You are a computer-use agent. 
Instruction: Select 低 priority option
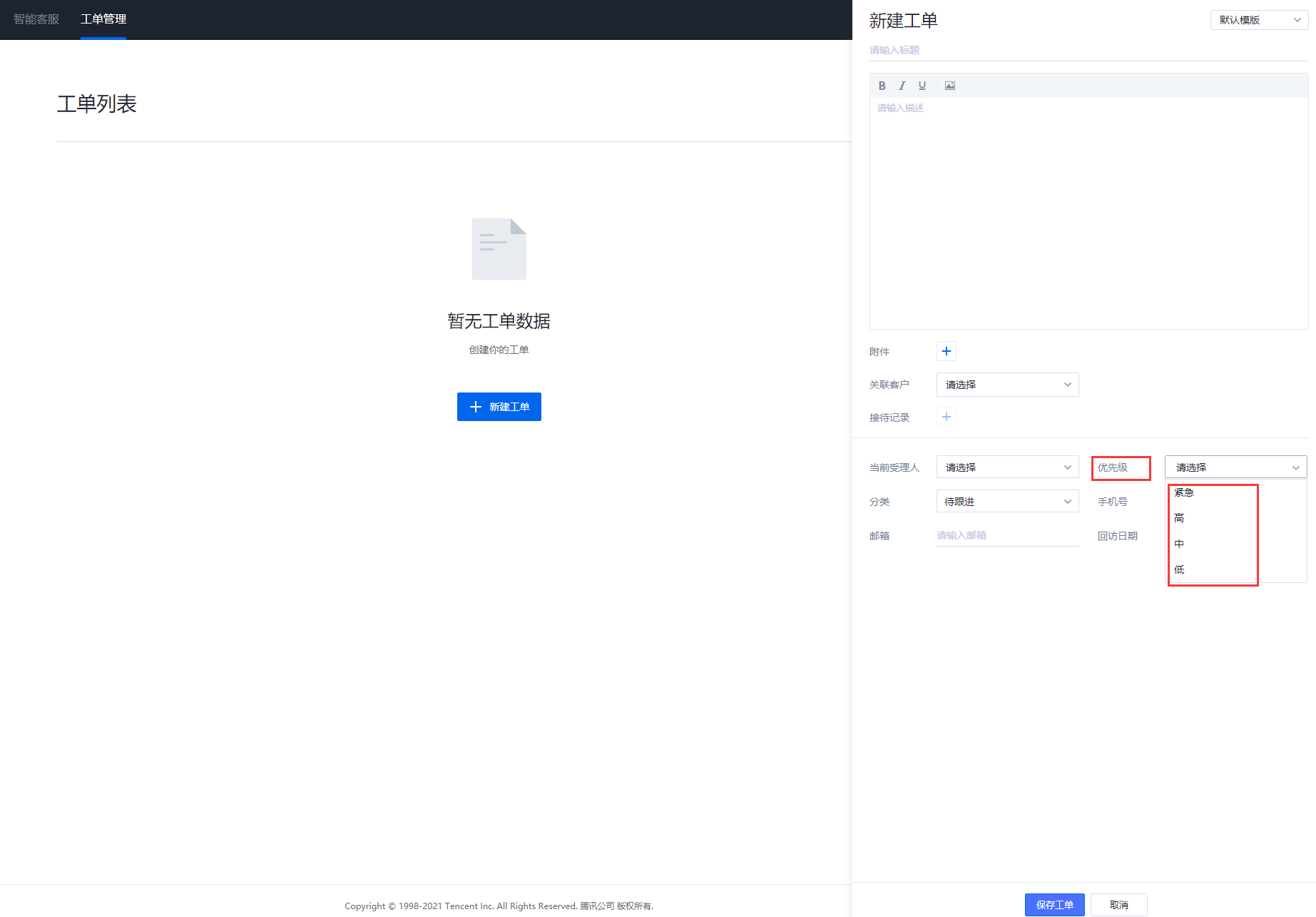click(1236, 569)
